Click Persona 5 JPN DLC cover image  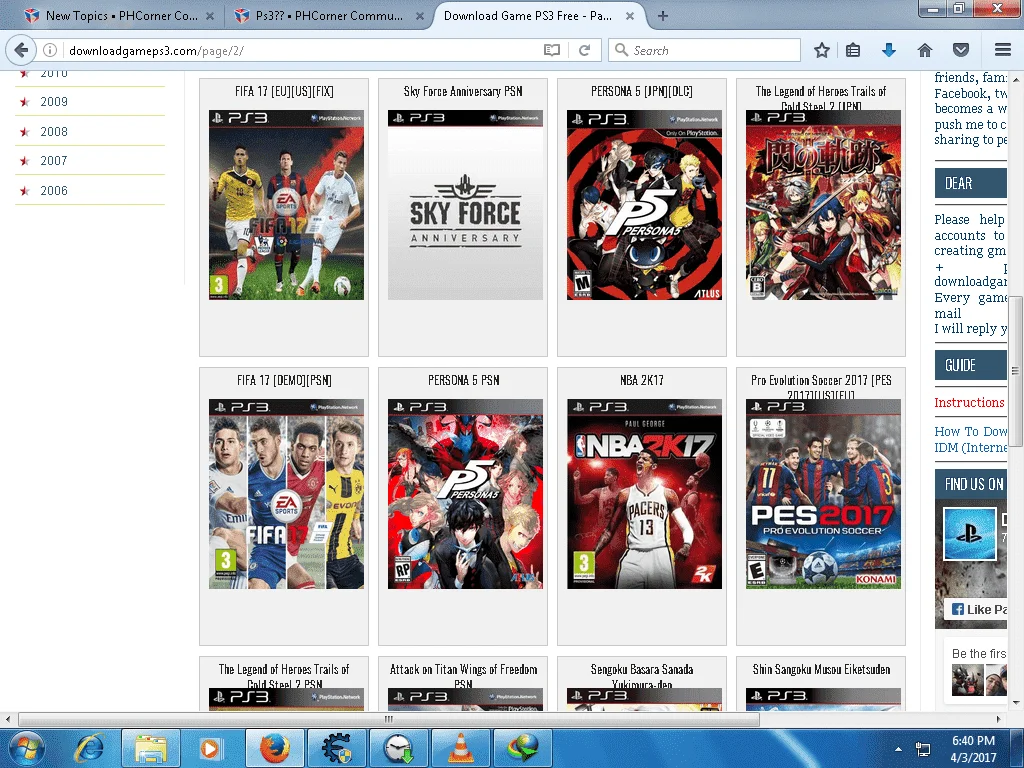pos(644,205)
